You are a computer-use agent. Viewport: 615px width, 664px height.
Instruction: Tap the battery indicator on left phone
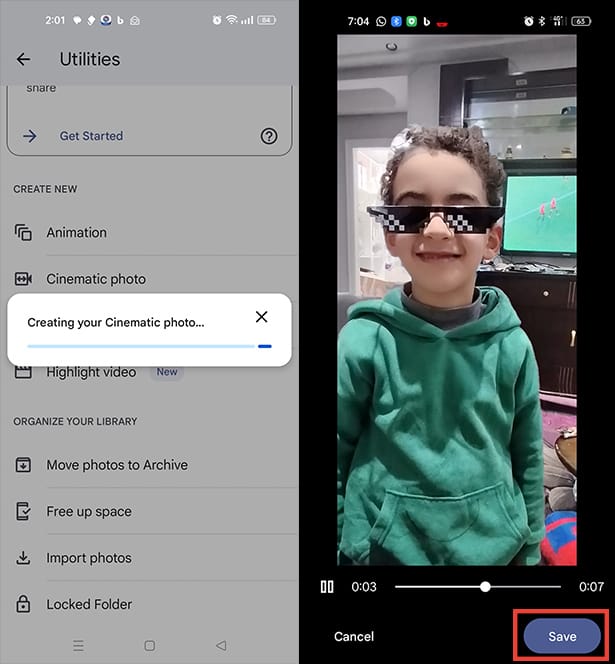pyautogui.click(x=266, y=20)
